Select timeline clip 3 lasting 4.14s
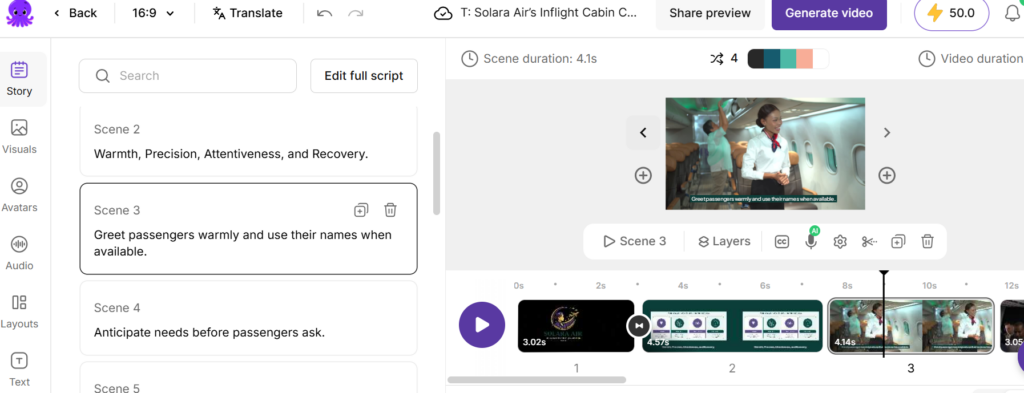The image size is (1024, 393). [911, 326]
